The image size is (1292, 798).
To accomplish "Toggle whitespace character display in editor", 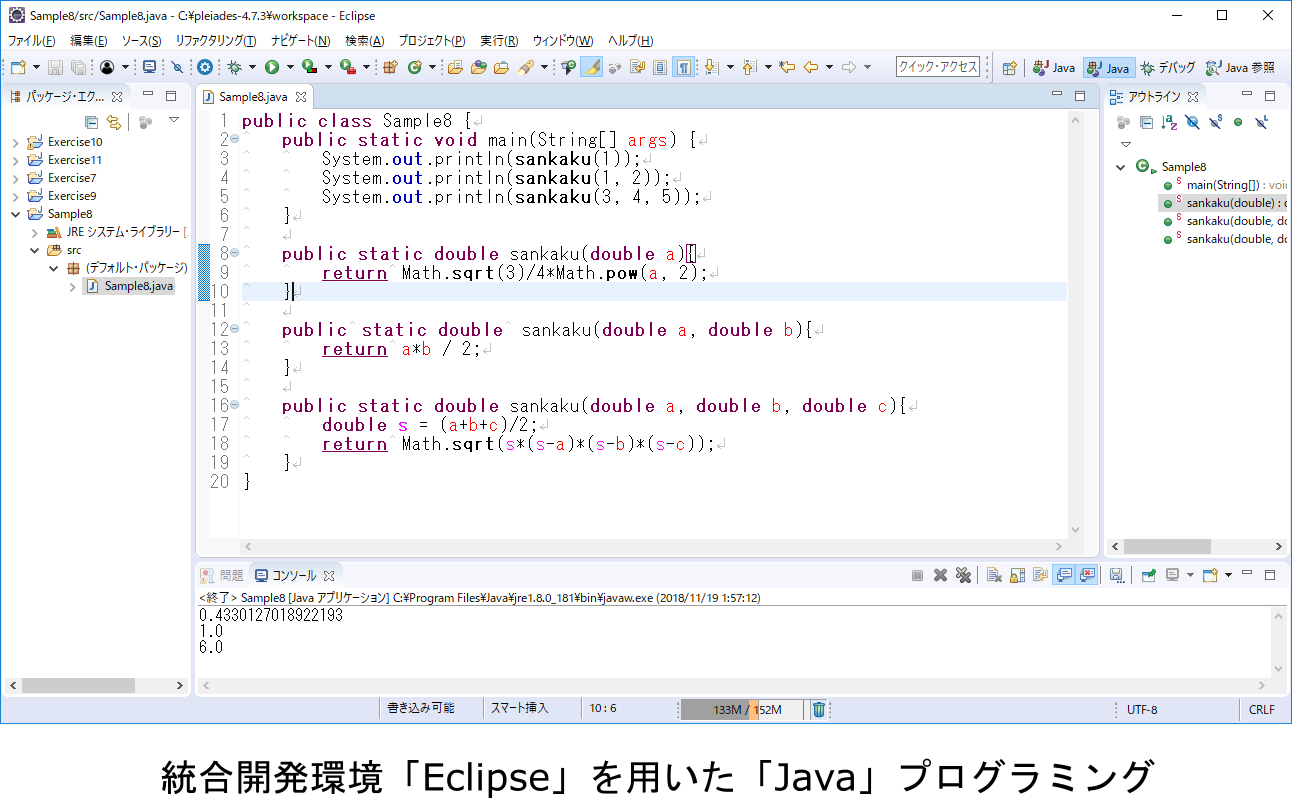I will point(684,68).
